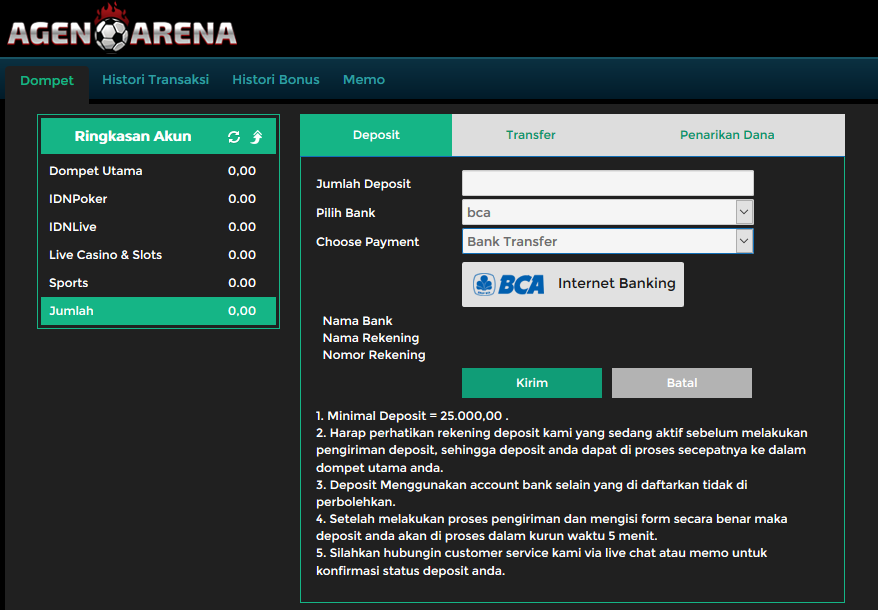Select the Dompet Utama row
The image size is (878, 610).
pos(158,171)
